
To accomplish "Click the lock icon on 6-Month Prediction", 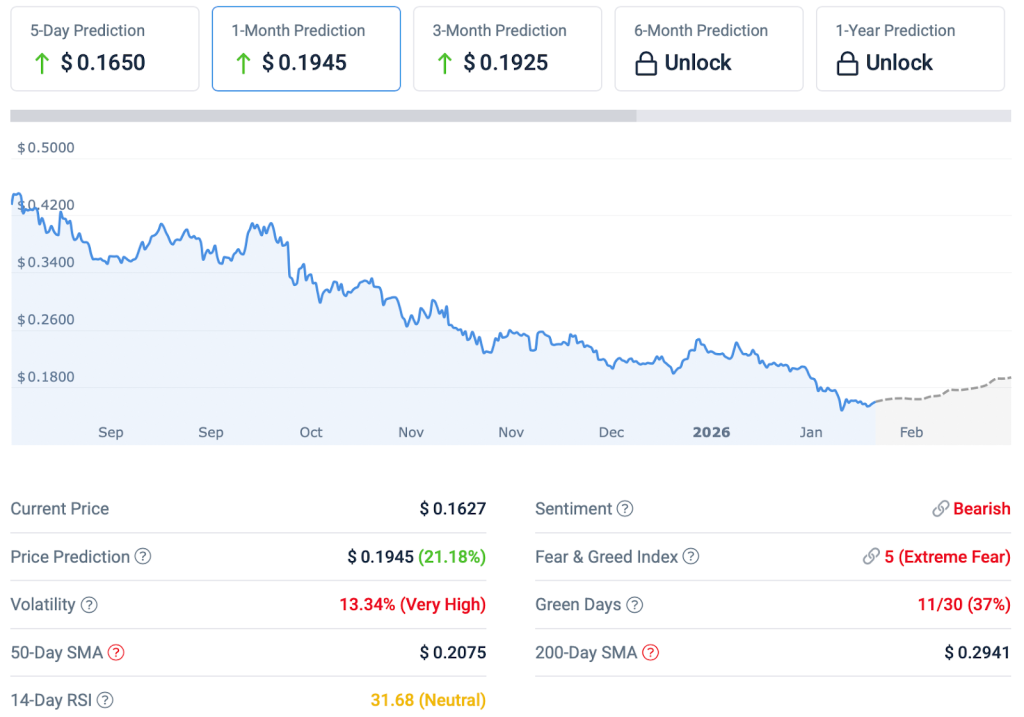I will (647, 63).
